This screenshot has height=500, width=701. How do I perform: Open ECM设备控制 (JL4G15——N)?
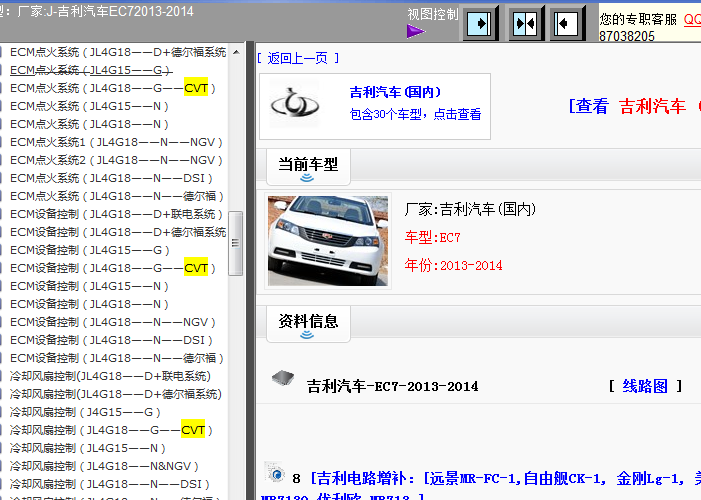89,286
